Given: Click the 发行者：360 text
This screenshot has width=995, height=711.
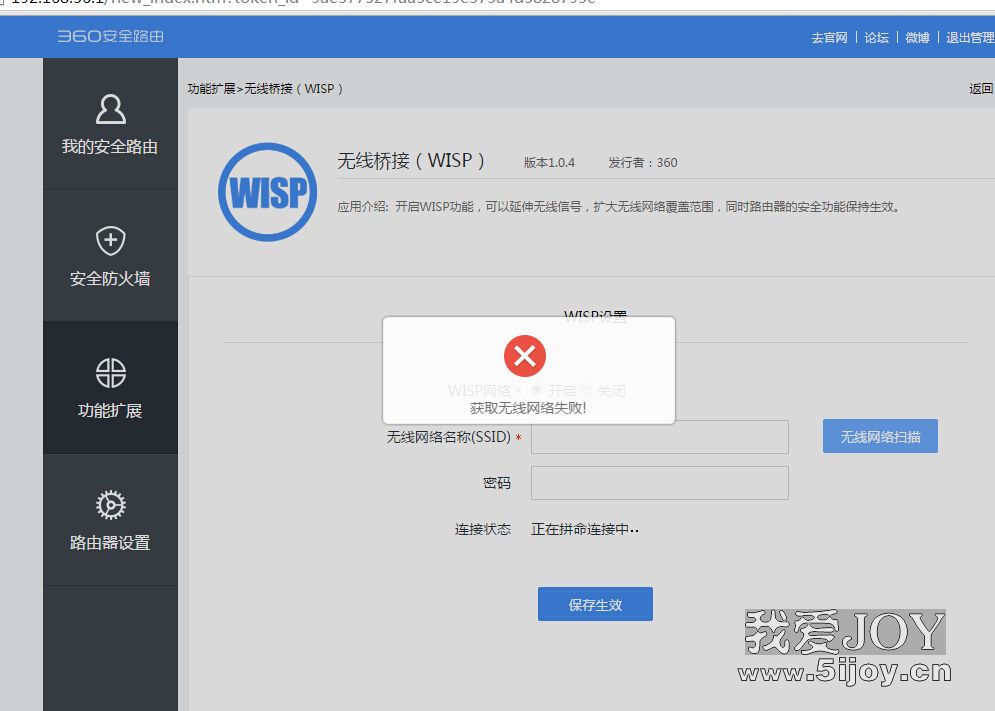Looking at the screenshot, I should [643, 163].
